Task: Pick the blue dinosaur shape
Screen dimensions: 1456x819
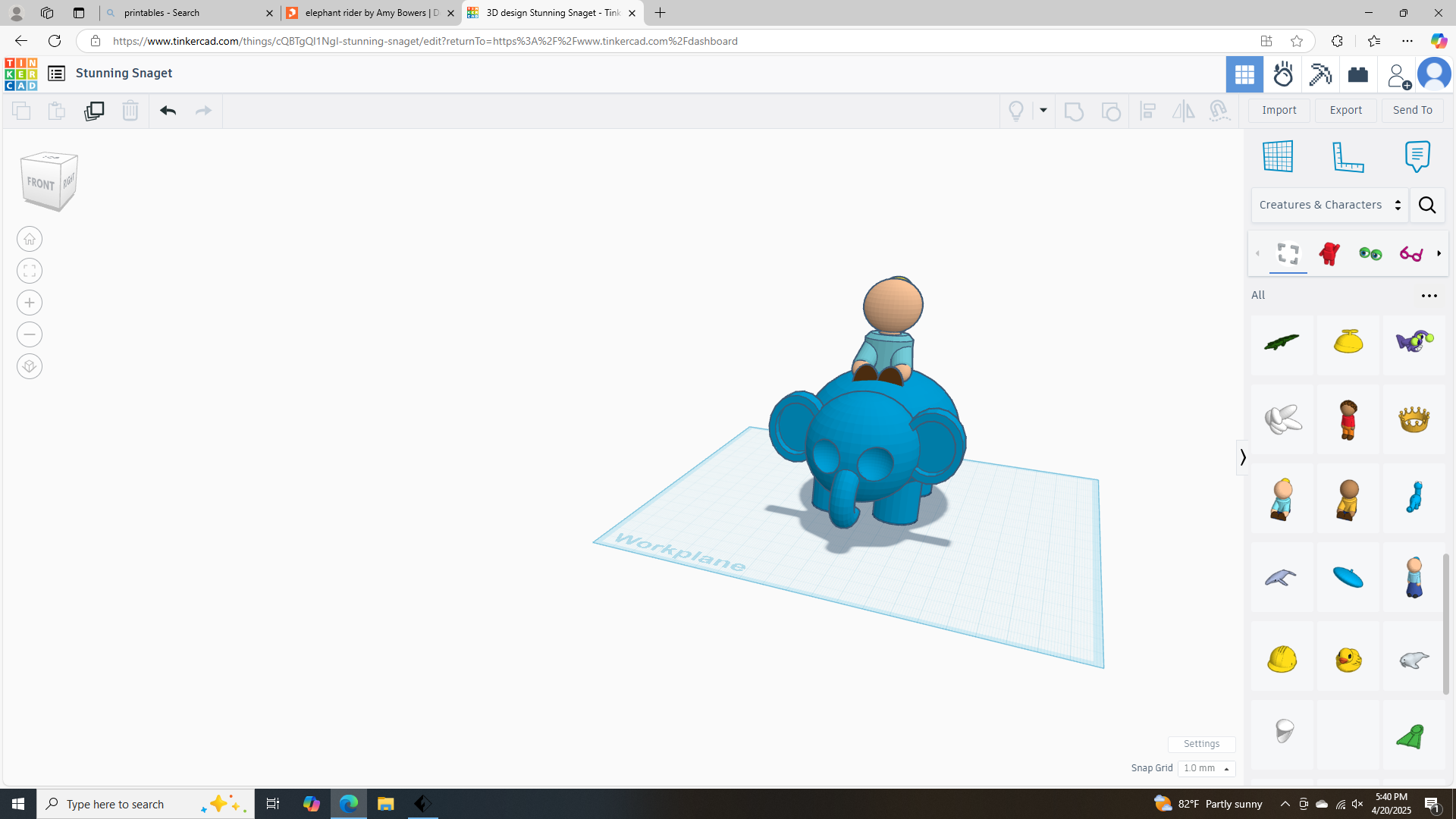Action: (1414, 498)
